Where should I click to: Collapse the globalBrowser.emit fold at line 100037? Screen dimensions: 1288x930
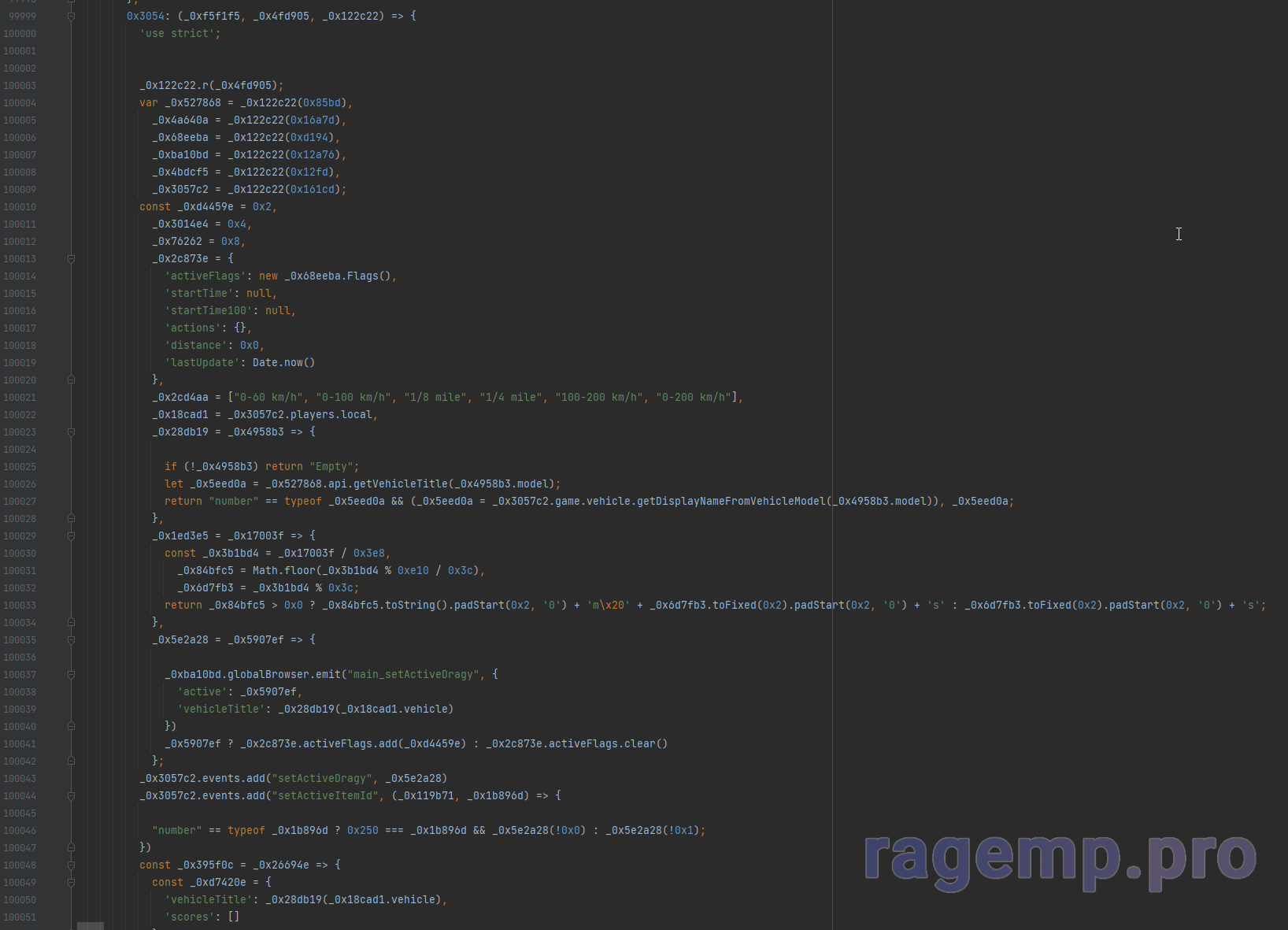point(71,674)
